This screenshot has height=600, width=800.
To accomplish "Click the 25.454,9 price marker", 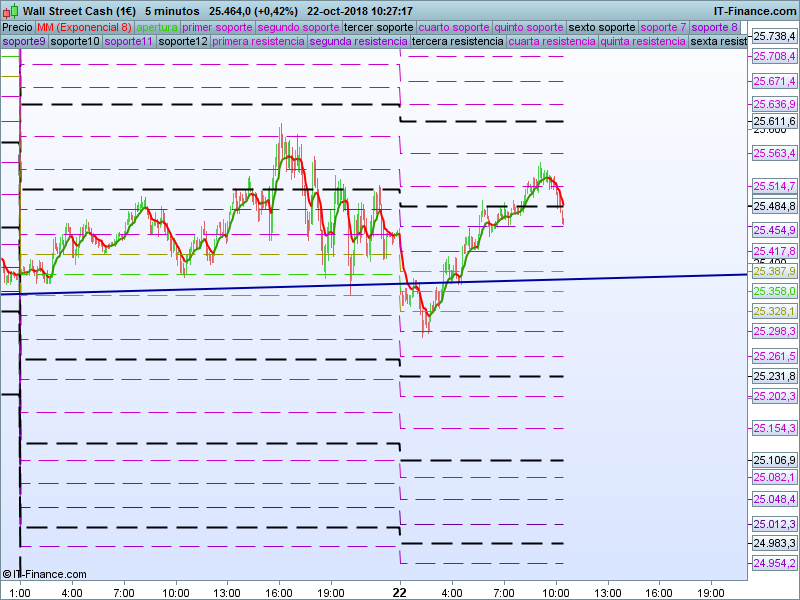I will [x=774, y=230].
